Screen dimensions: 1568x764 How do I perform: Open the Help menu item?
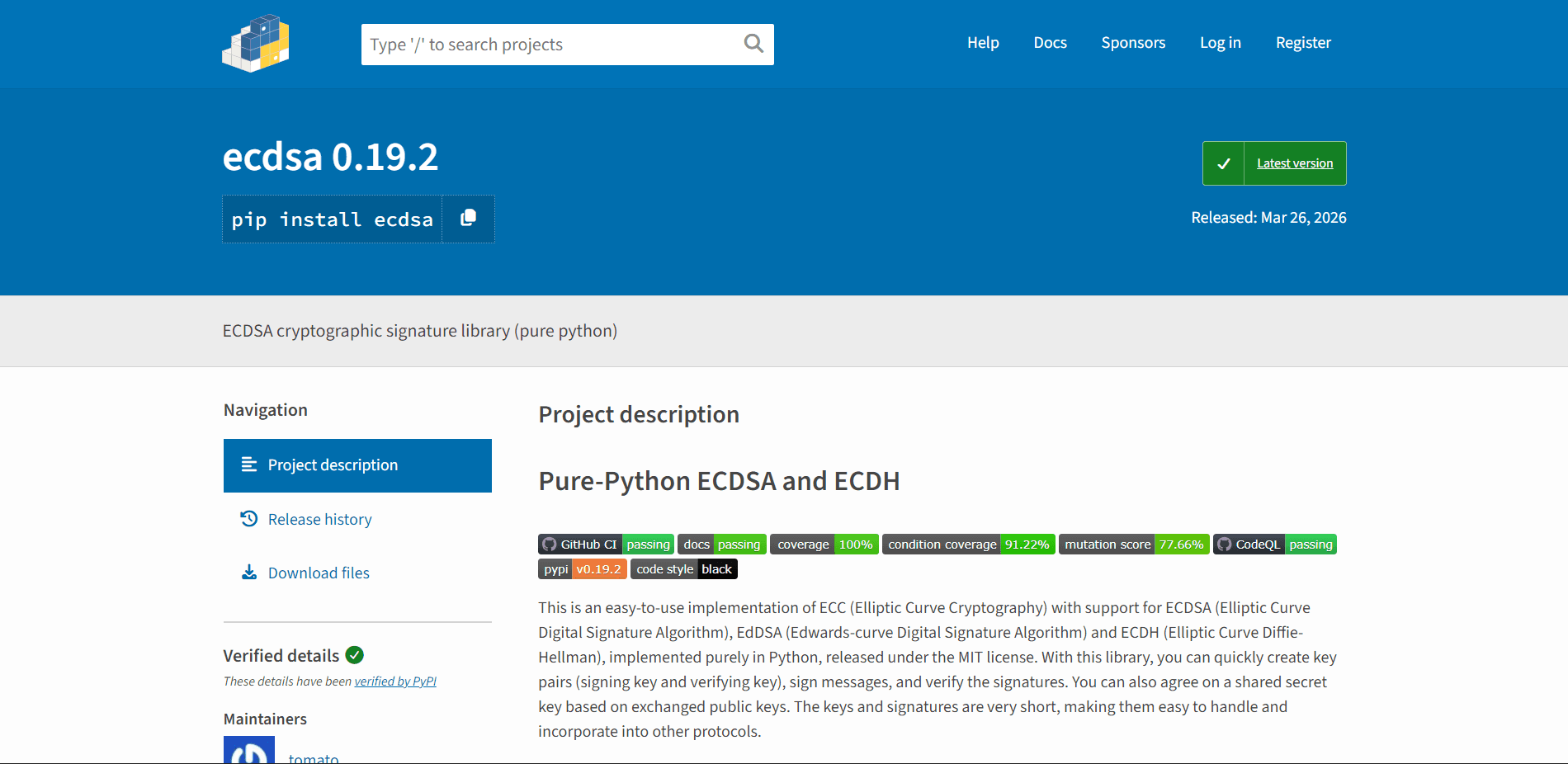tap(982, 42)
